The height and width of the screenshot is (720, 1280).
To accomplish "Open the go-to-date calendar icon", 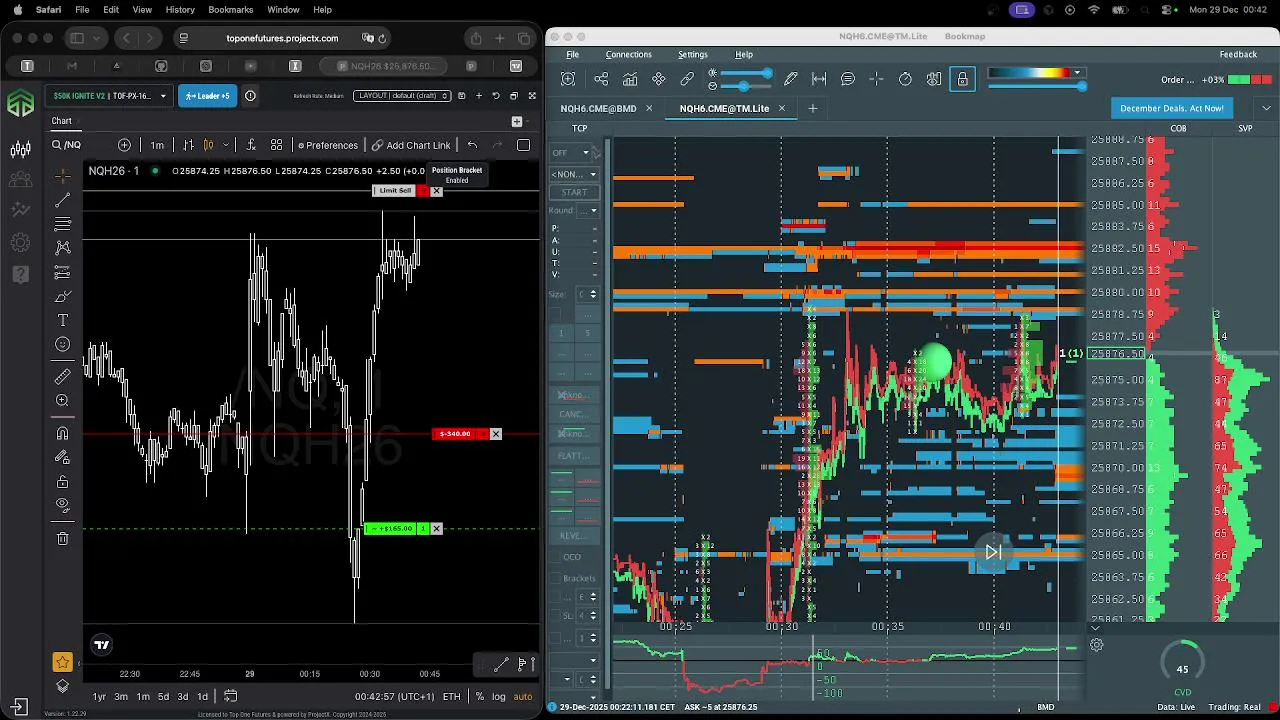I will pyautogui.click(x=230, y=696).
